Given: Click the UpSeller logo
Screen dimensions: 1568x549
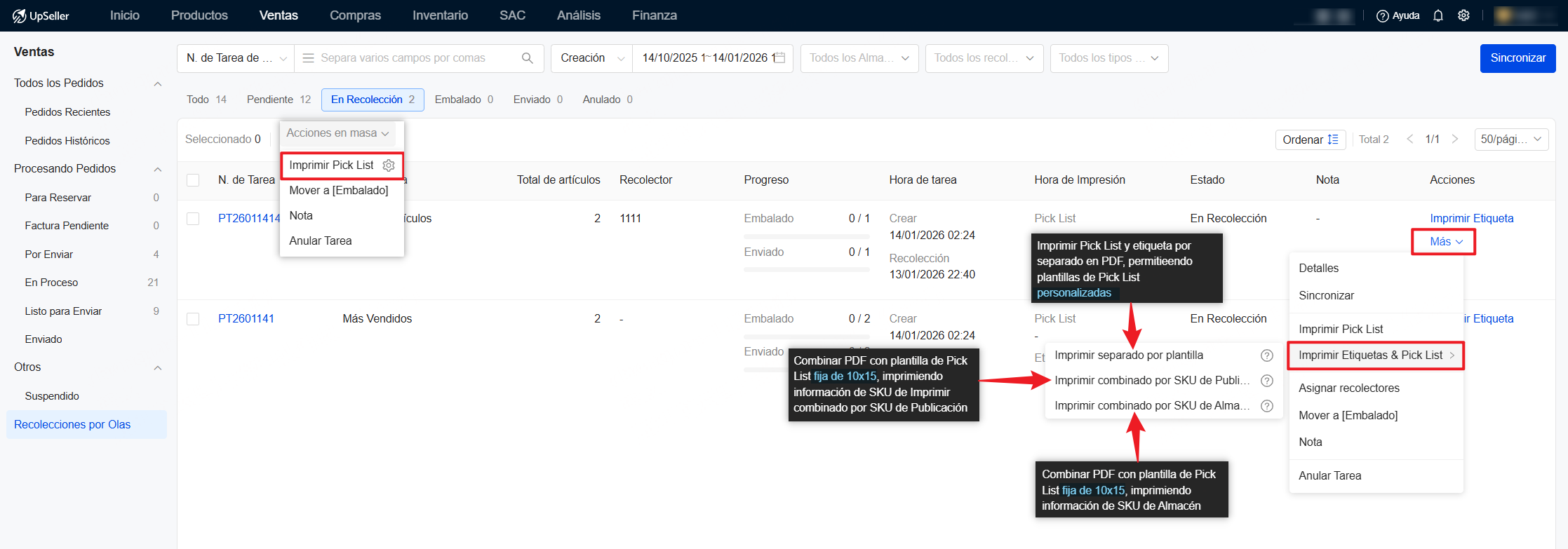Looking at the screenshot, I should click(x=41, y=15).
